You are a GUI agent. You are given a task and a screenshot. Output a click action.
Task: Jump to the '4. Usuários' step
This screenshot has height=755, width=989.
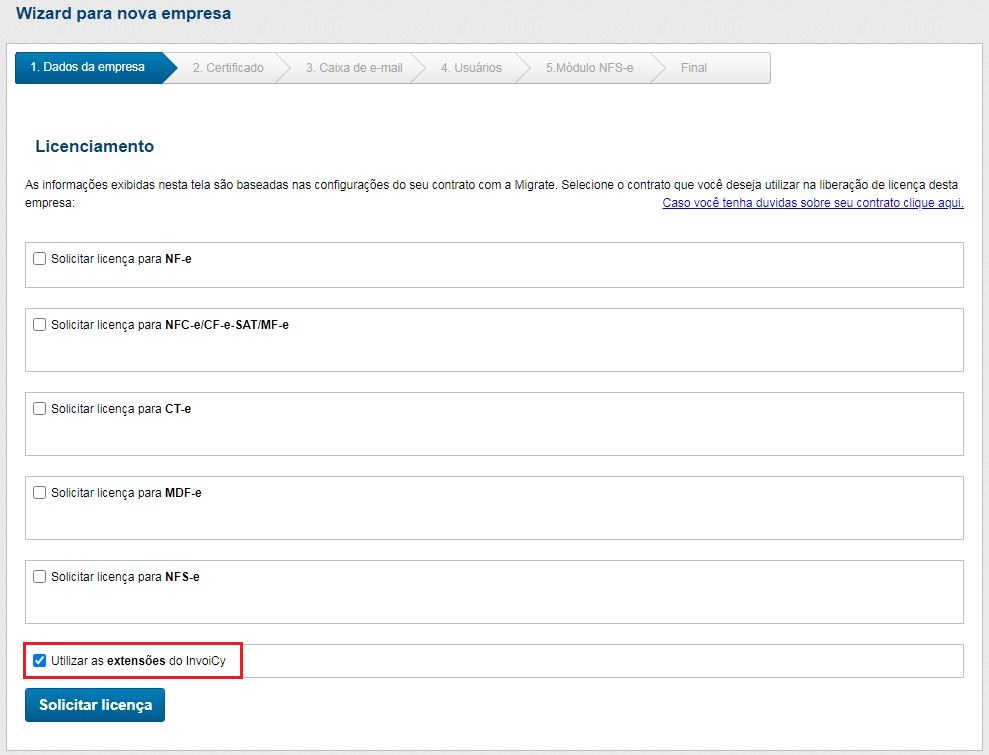(471, 68)
